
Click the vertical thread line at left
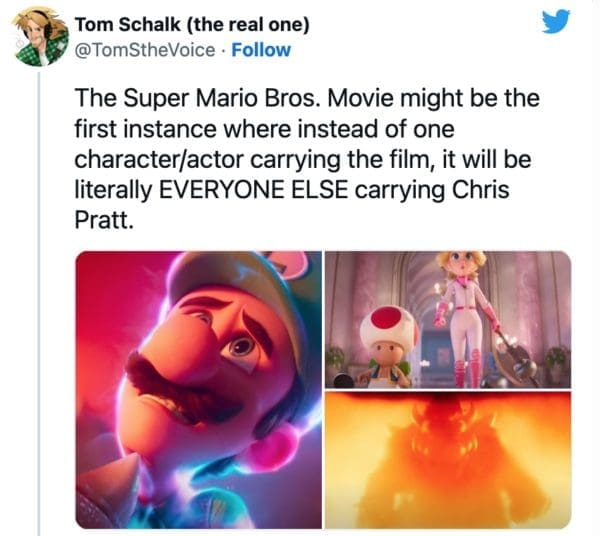pyautogui.click(x=40, y=300)
